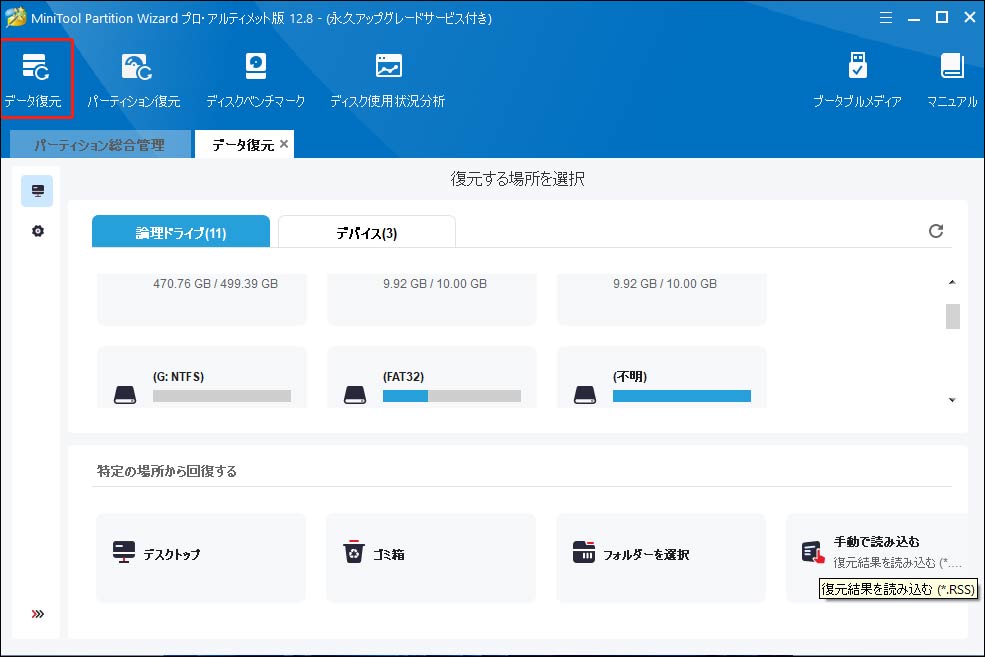This screenshot has height=657, width=985.
Task: Click the FAT32 drive icon
Action: pyautogui.click(x=355, y=395)
